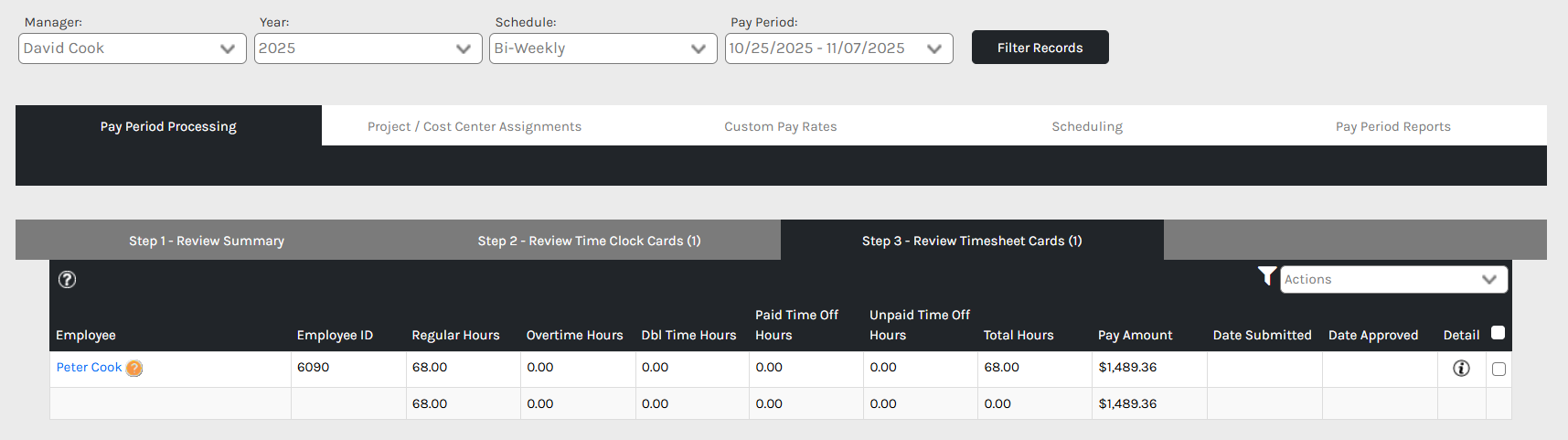Click Peter Cook's regular hours 68.00 cell
The width and height of the screenshot is (1568, 440).
coord(464,370)
